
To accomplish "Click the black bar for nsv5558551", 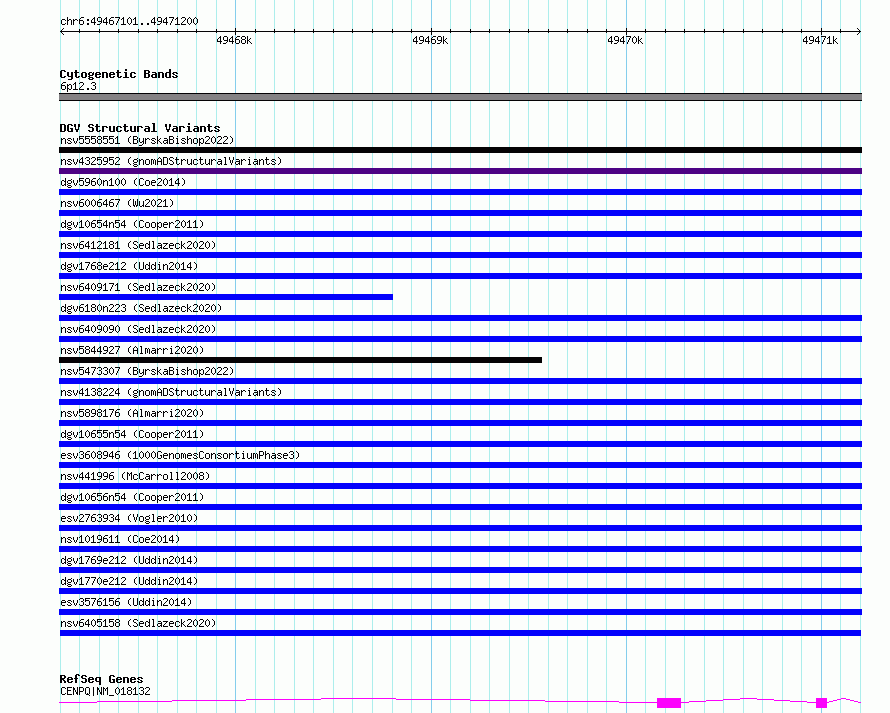I will click(460, 150).
